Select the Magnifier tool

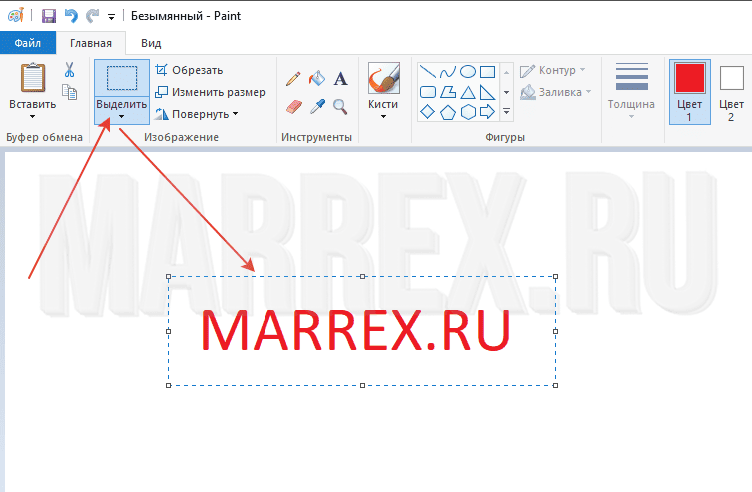click(341, 106)
